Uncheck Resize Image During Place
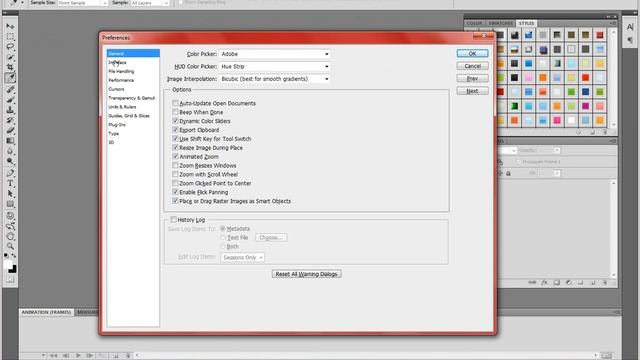 point(175,148)
